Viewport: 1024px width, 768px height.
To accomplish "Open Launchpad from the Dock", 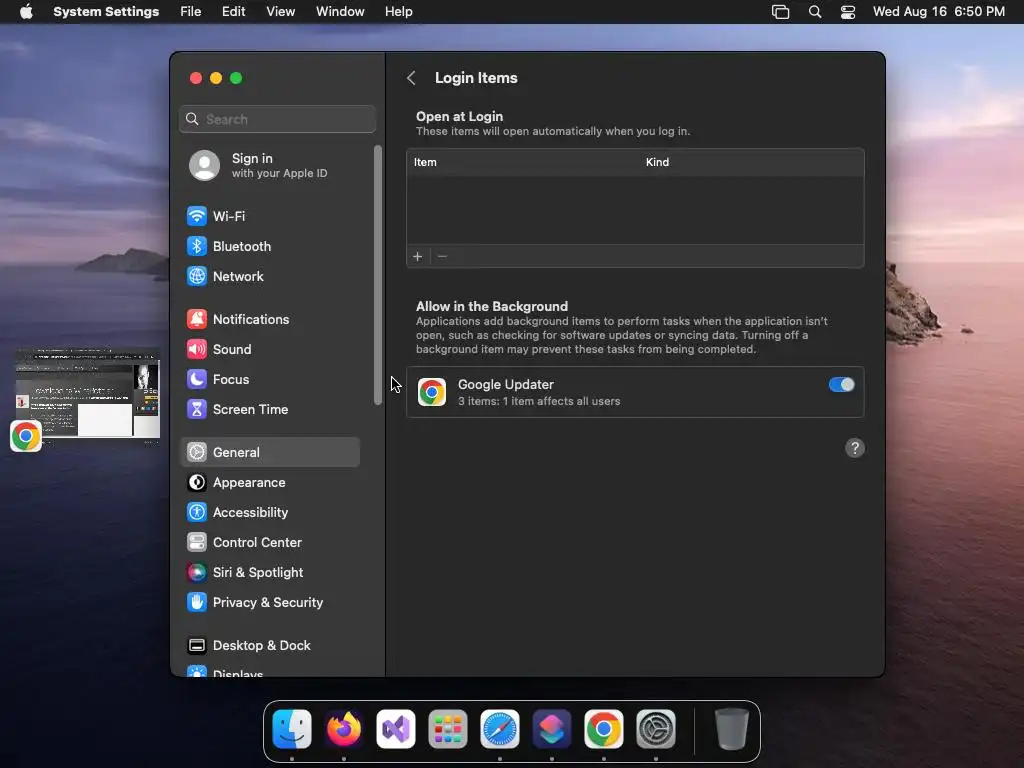I will [x=448, y=729].
